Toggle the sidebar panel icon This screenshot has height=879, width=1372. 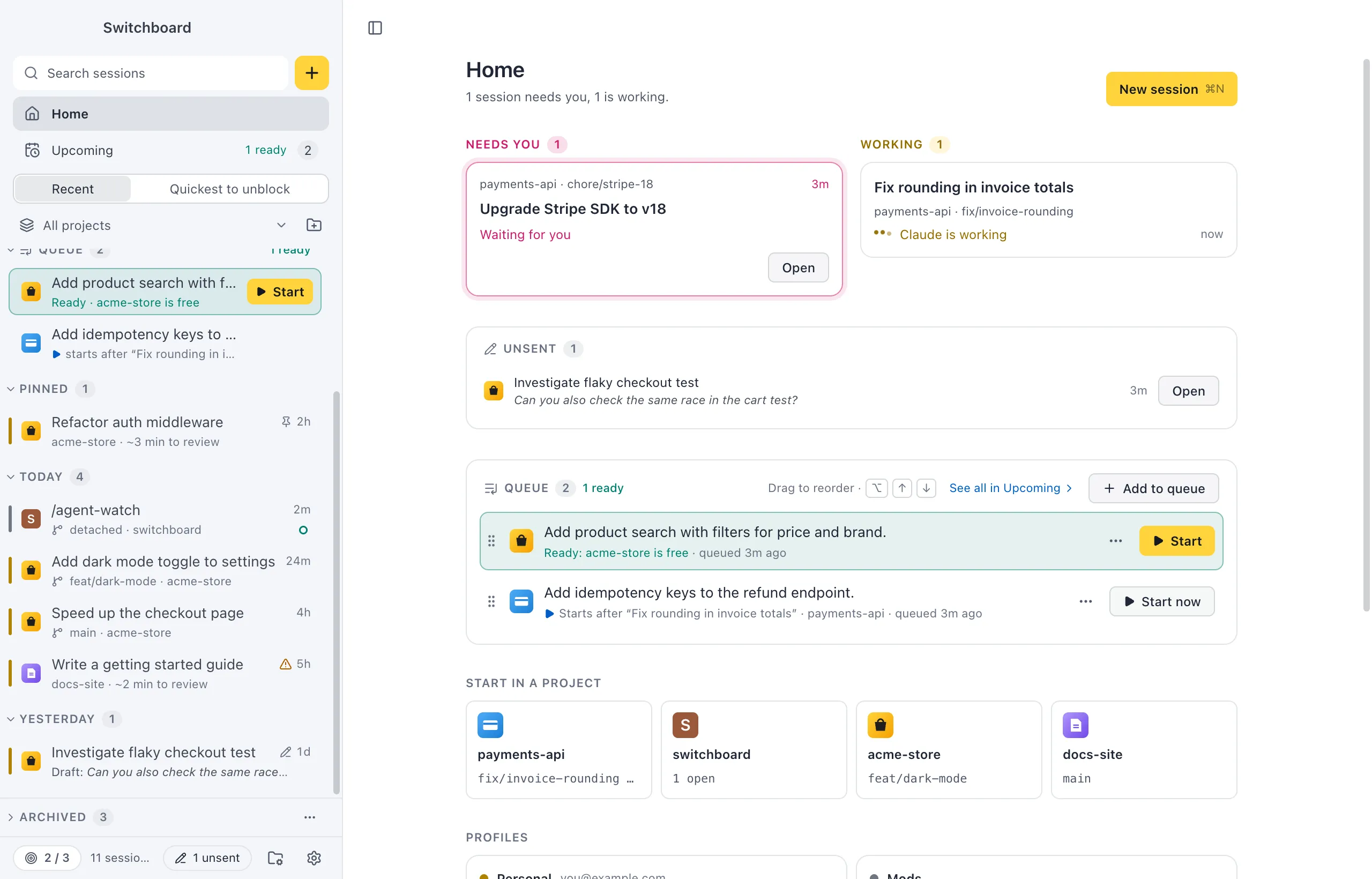coord(375,27)
